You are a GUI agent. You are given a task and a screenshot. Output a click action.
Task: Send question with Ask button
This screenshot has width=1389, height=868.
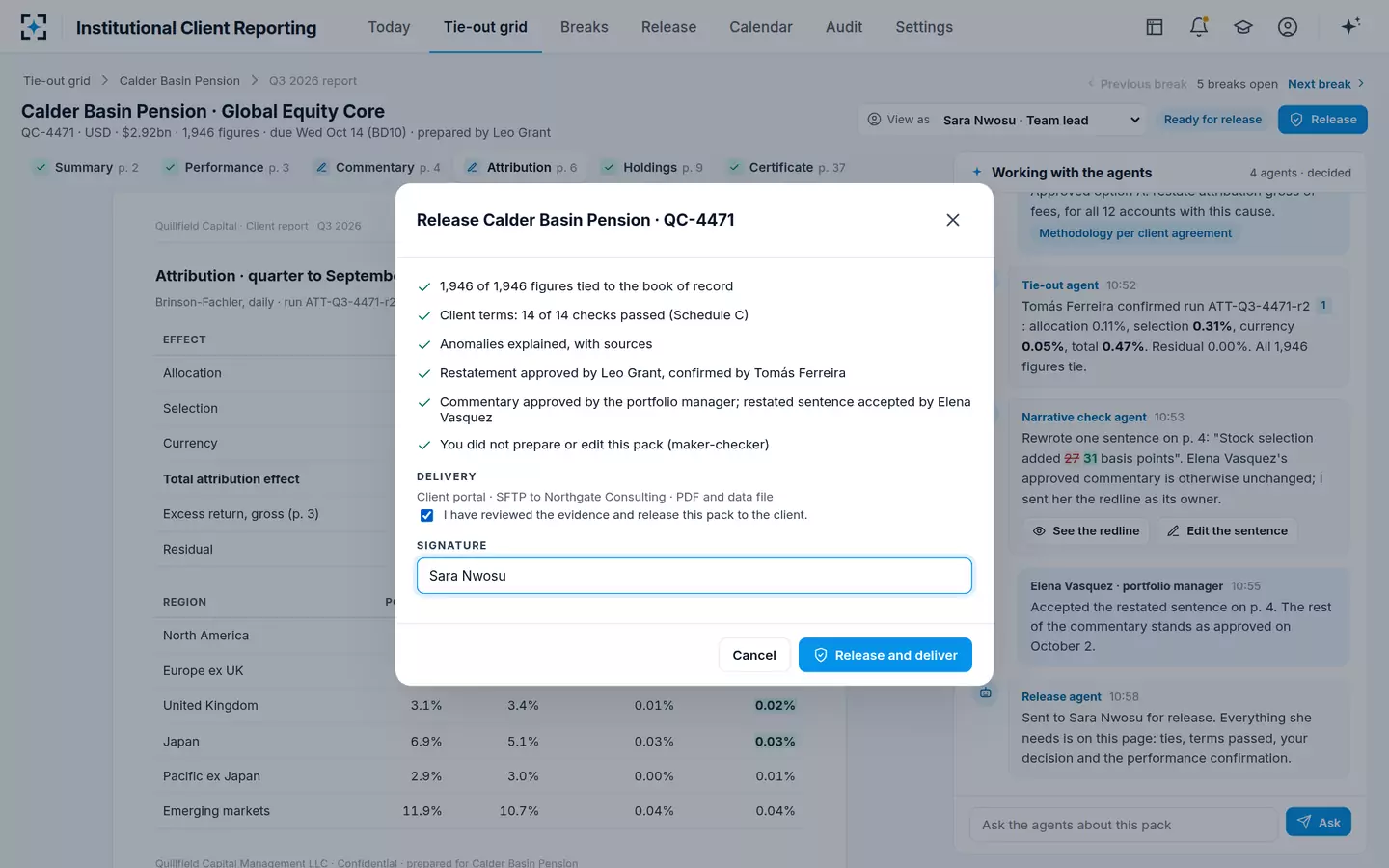coord(1319,822)
